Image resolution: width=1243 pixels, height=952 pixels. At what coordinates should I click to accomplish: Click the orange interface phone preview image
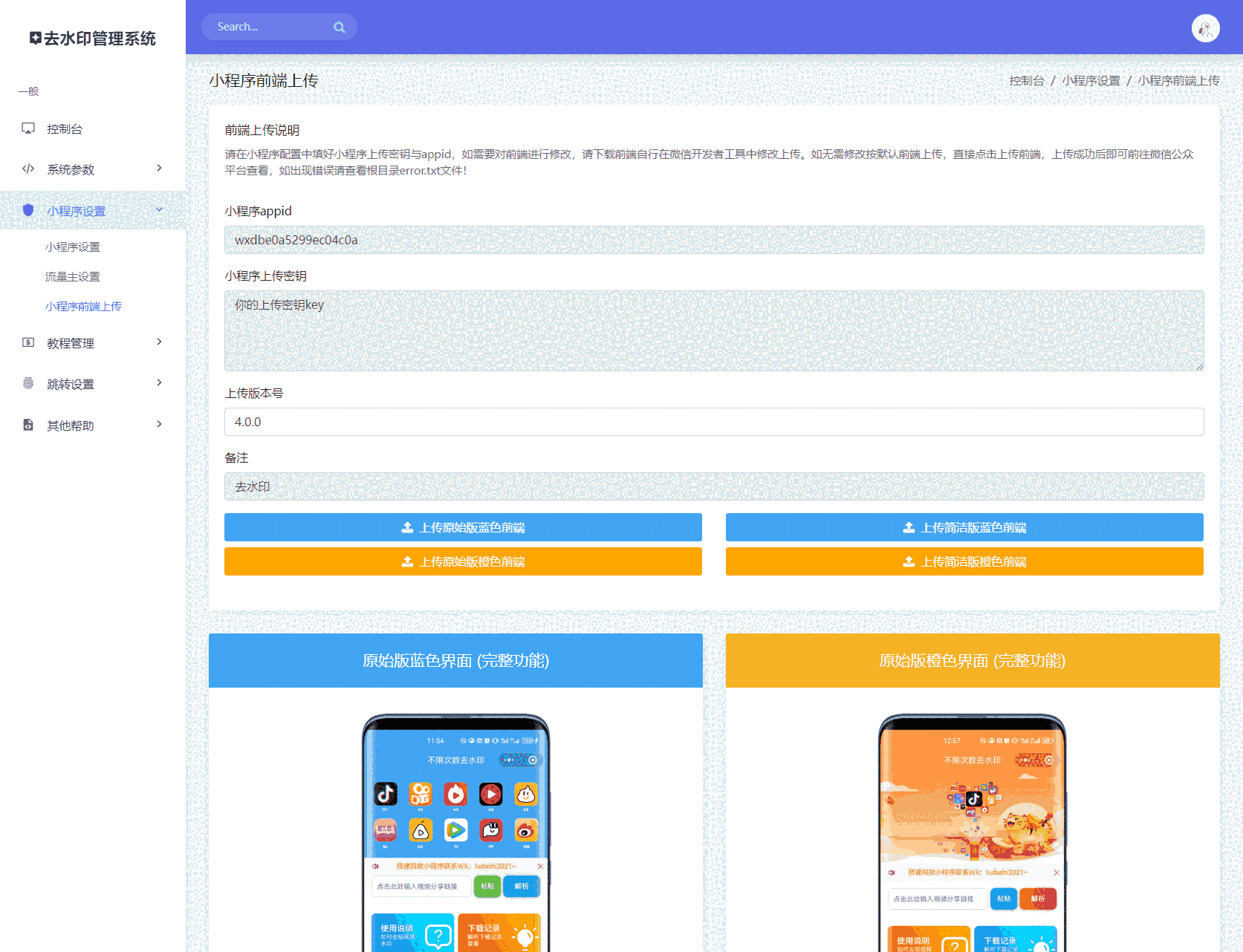pyautogui.click(x=972, y=832)
